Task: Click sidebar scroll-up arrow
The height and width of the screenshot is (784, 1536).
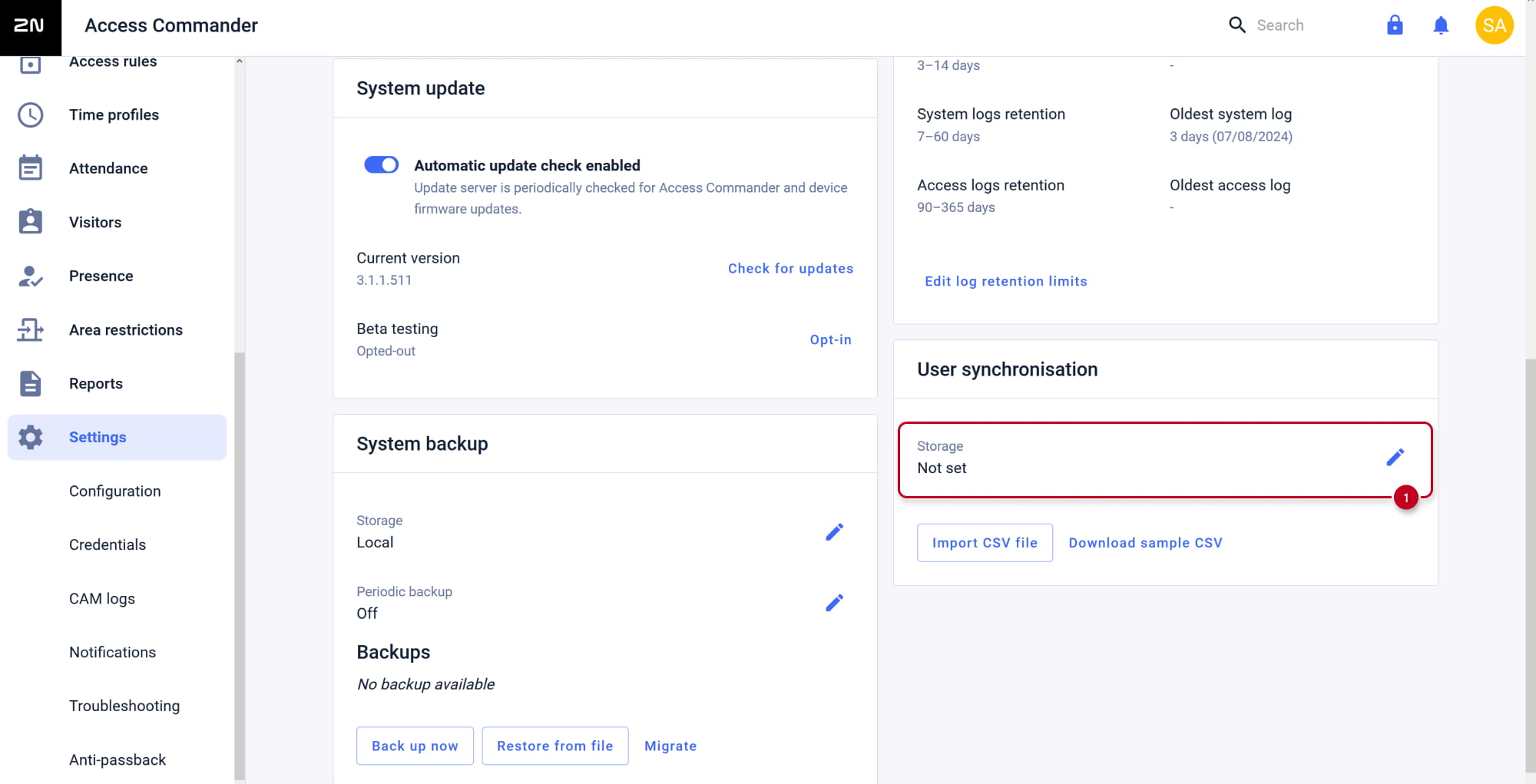Action: pos(240,61)
